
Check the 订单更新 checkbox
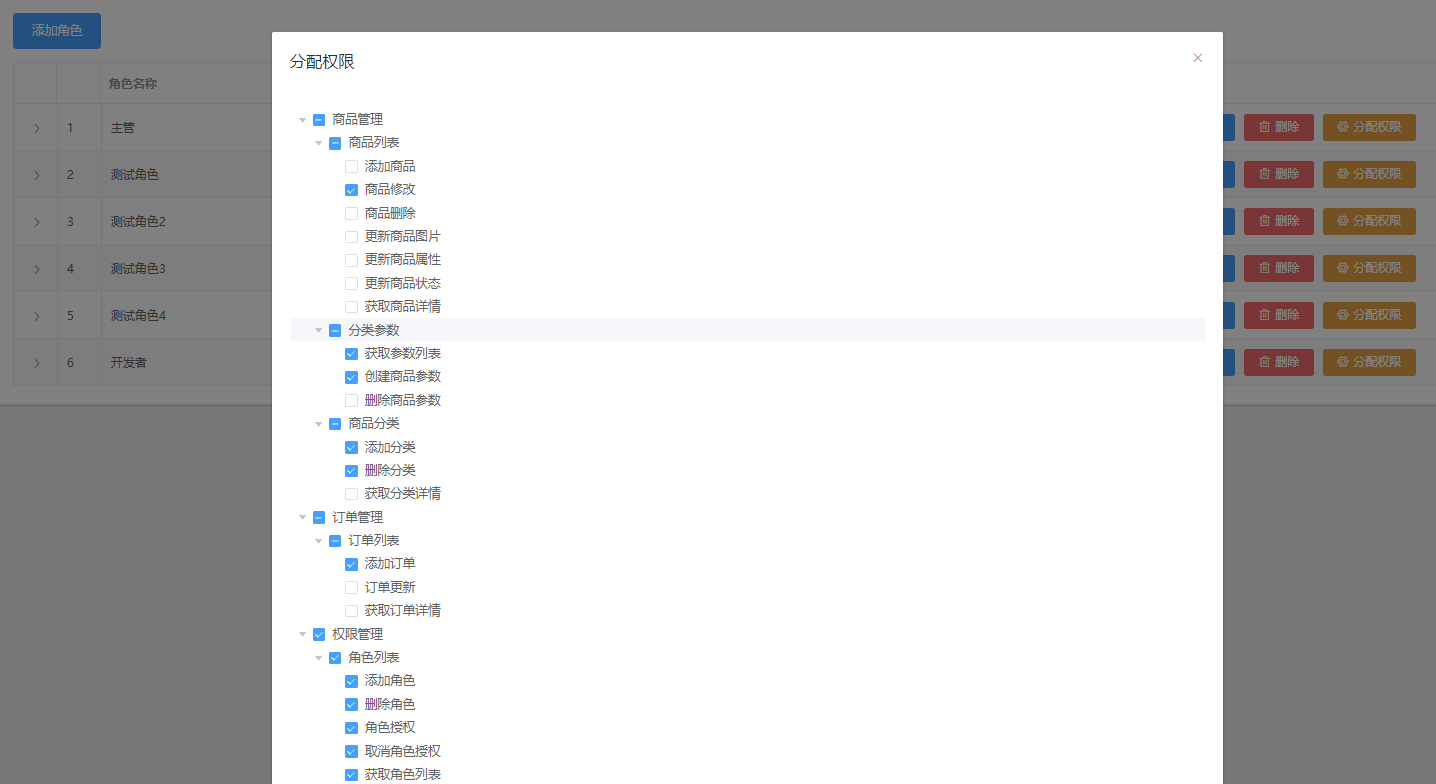click(x=351, y=587)
